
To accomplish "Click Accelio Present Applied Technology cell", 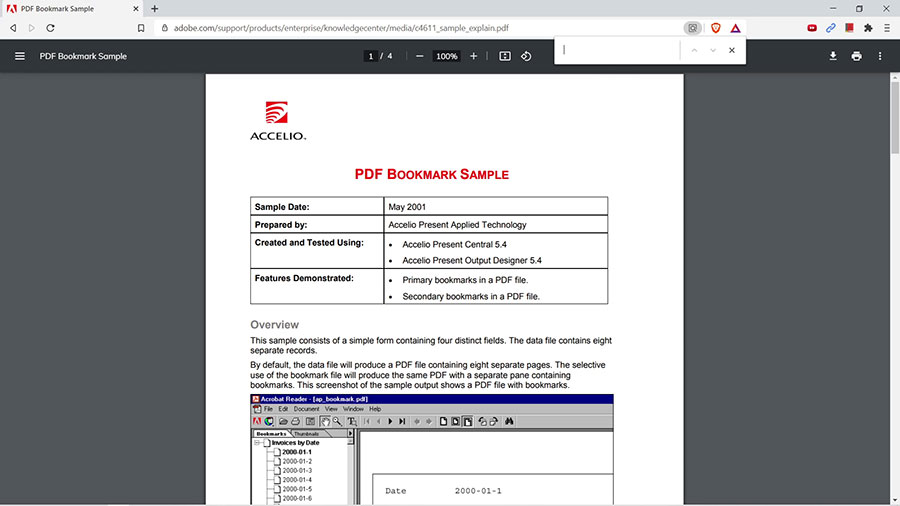I will pyautogui.click(x=496, y=224).
